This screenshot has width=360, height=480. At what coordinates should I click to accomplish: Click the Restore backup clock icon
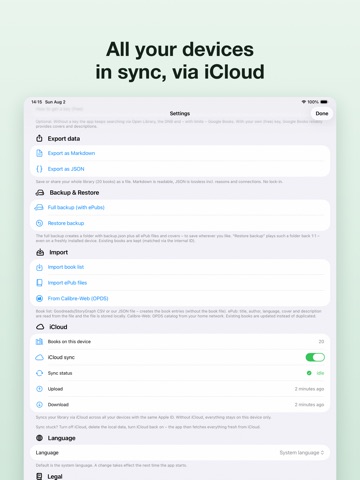coord(39,223)
